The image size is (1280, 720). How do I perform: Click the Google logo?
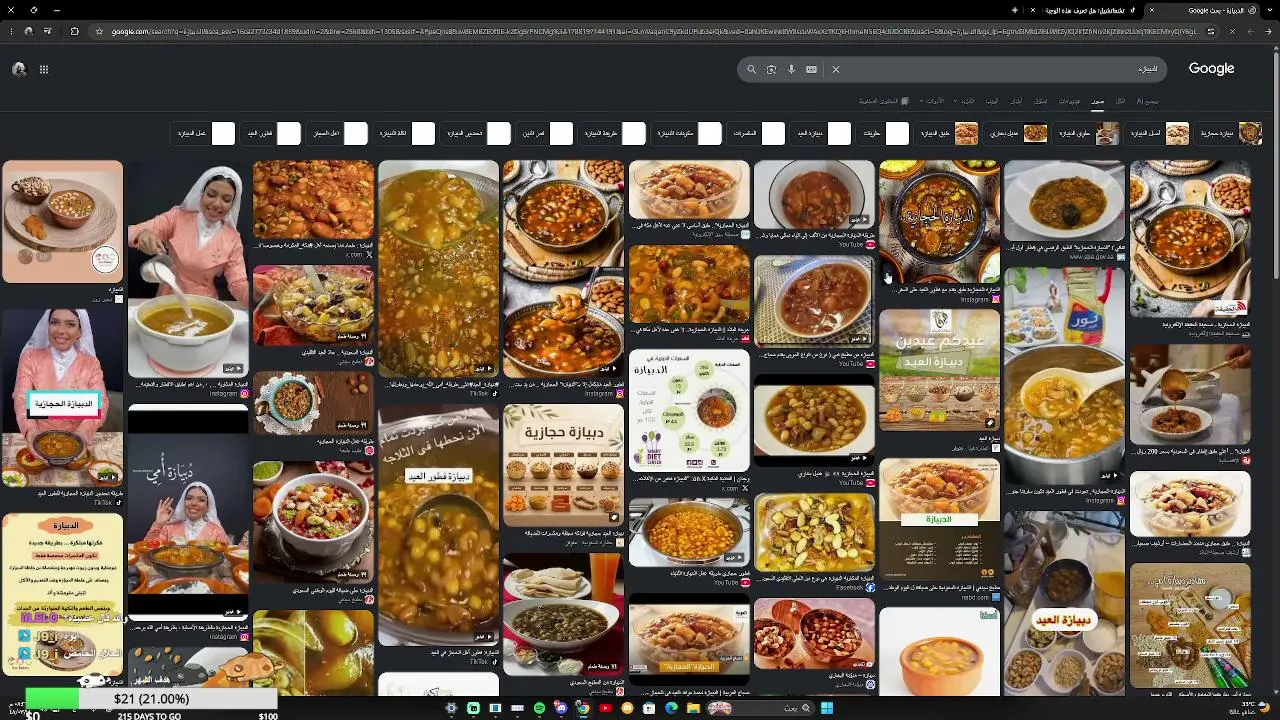click(1211, 69)
